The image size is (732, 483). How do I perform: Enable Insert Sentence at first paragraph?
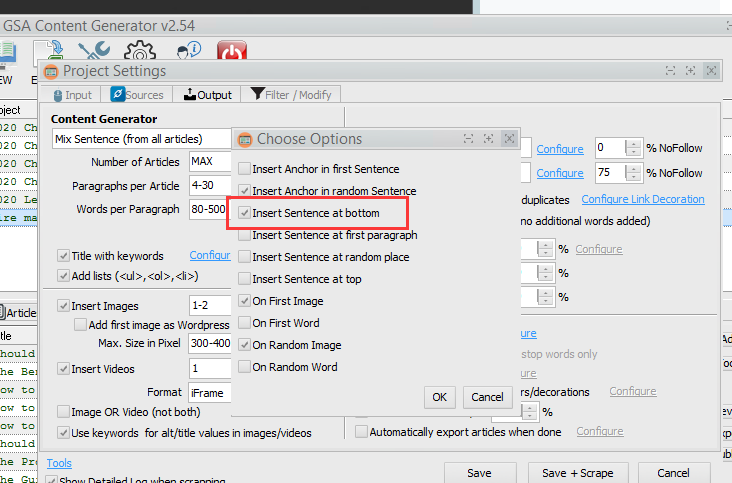[244, 235]
